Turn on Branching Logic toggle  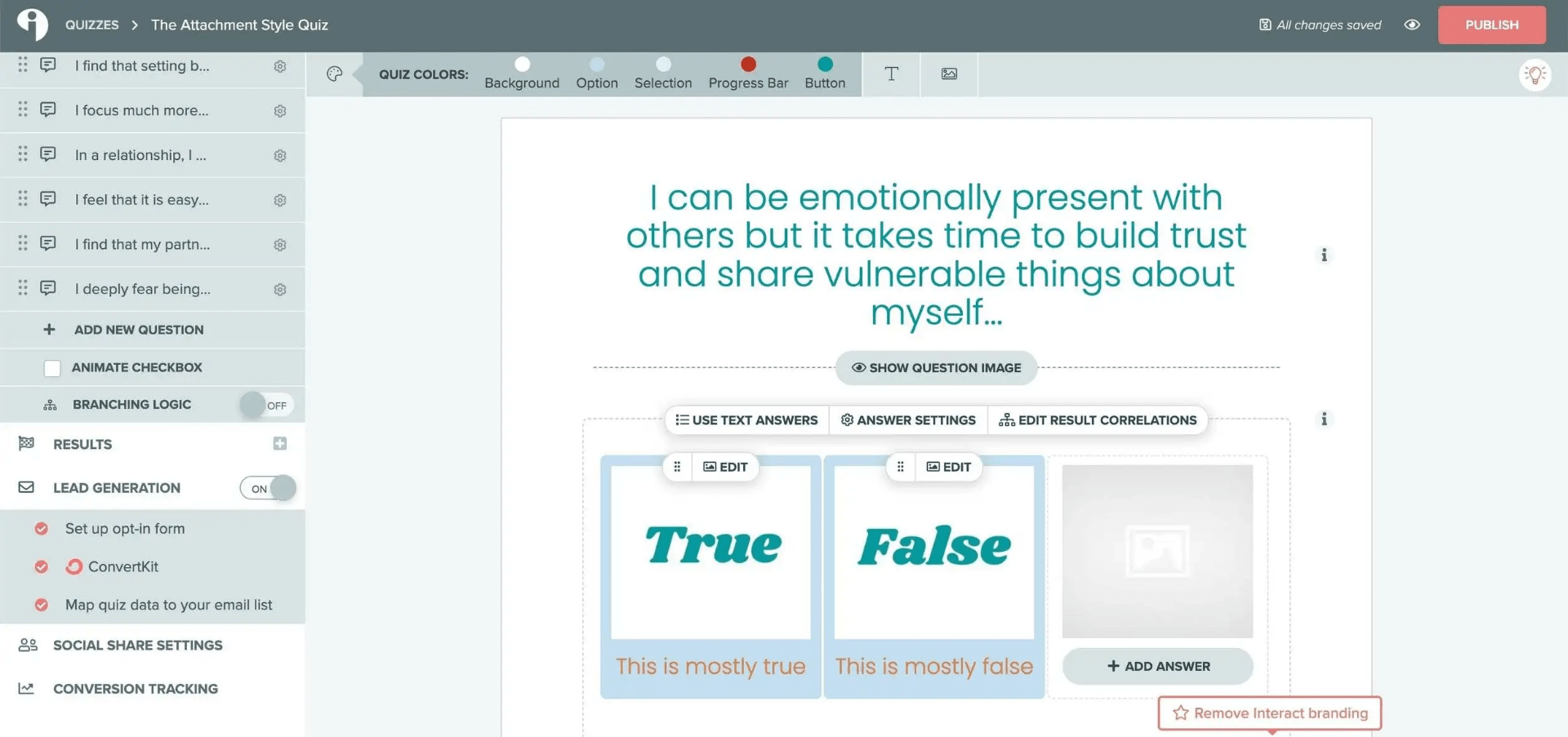tap(266, 405)
